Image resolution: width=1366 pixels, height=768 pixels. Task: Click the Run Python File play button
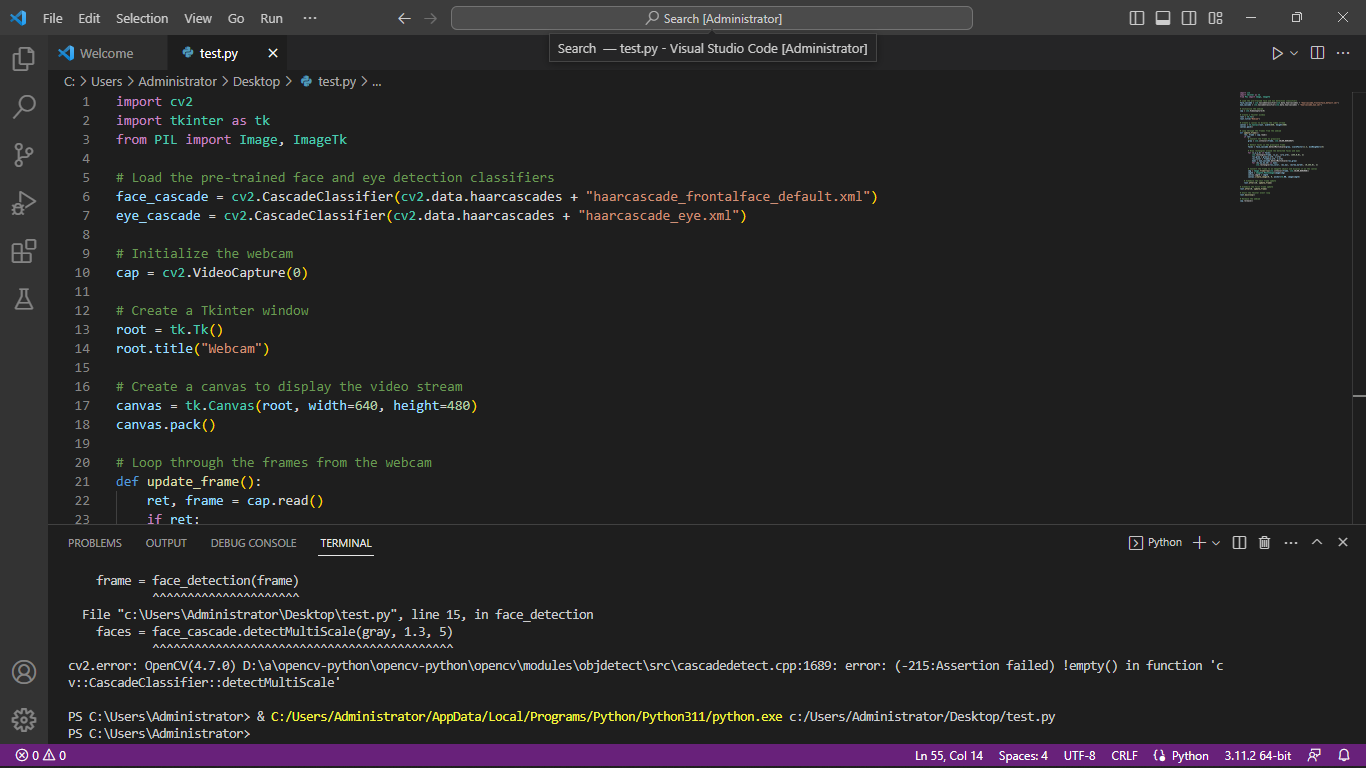pyautogui.click(x=1277, y=53)
